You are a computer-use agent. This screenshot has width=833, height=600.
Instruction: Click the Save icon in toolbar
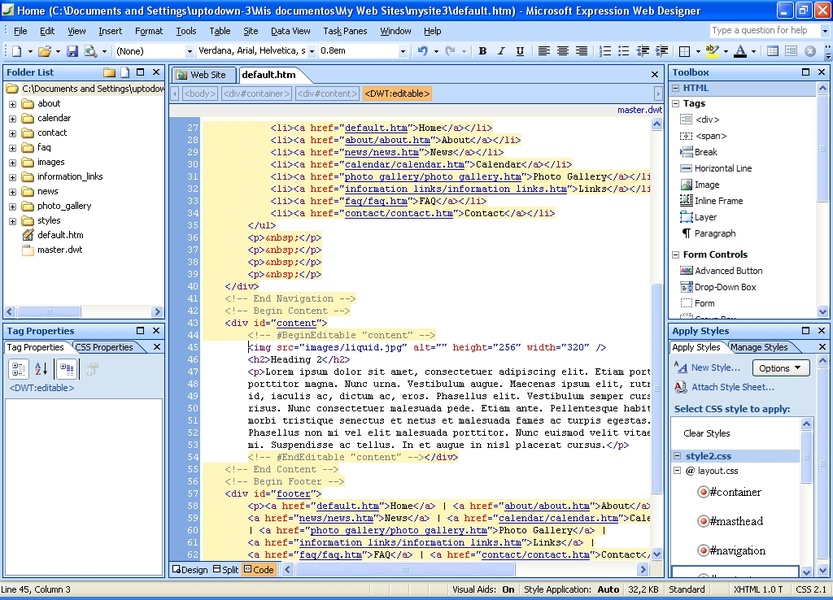coord(73,51)
